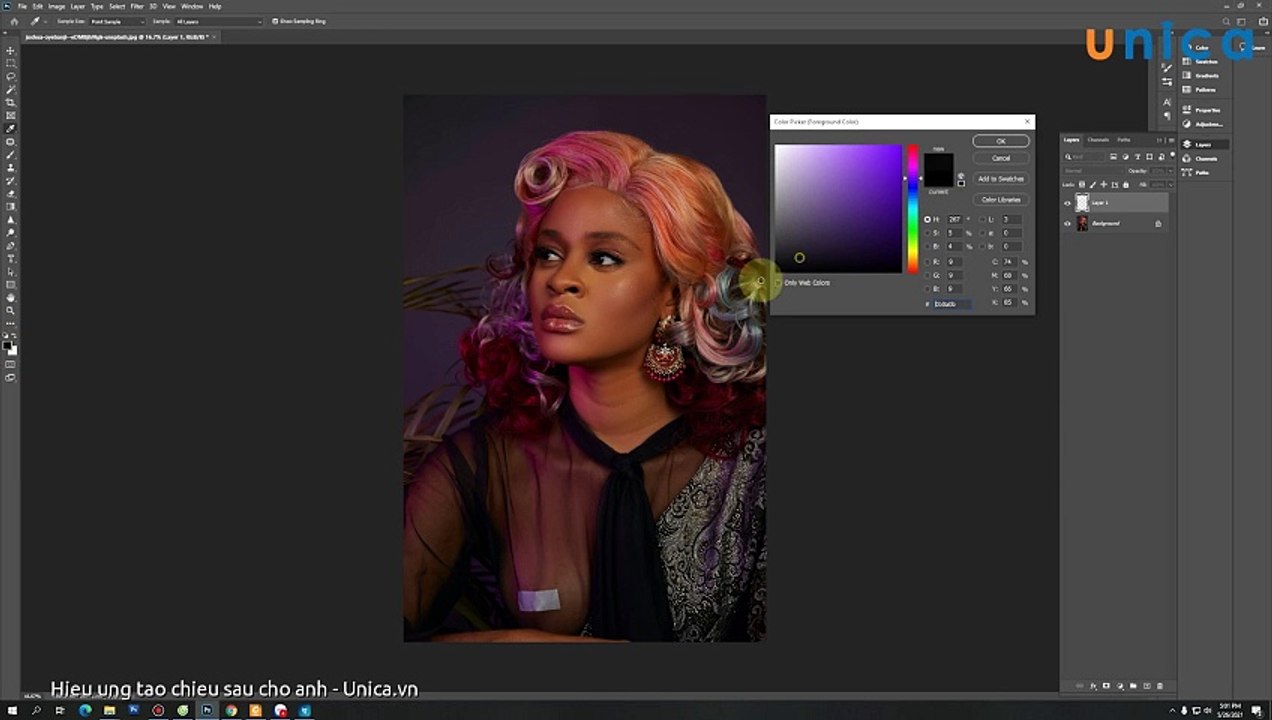Screen dimensions: 1272x720
Task: Hide the Background layer
Action: tap(1067, 224)
